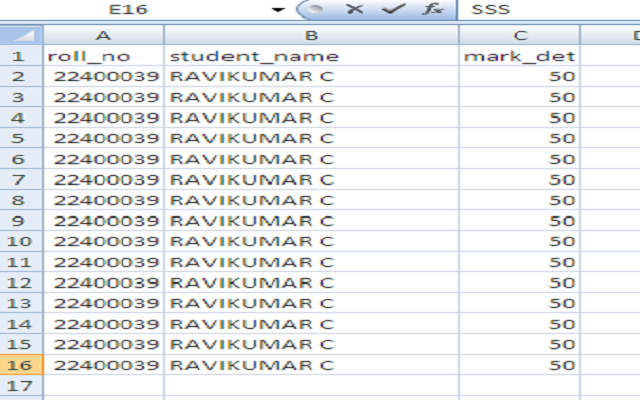Select row 17 header

pos(21,386)
